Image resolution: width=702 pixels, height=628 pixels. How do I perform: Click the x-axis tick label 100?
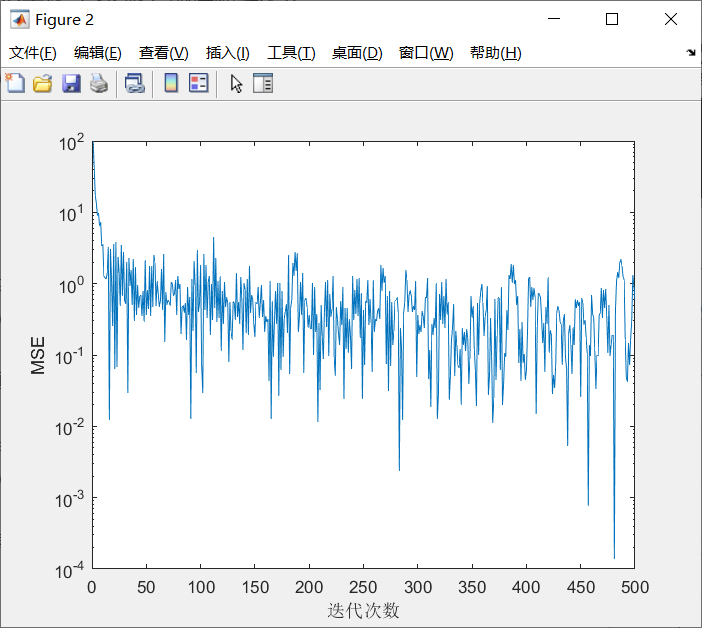(x=201, y=587)
